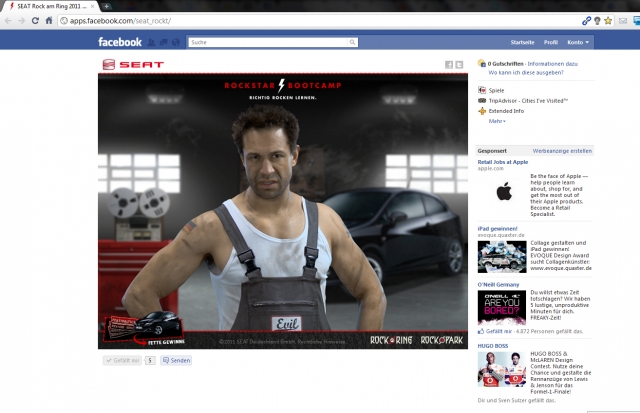Click the search magnifier button
640x413 pixels.
[353, 42]
